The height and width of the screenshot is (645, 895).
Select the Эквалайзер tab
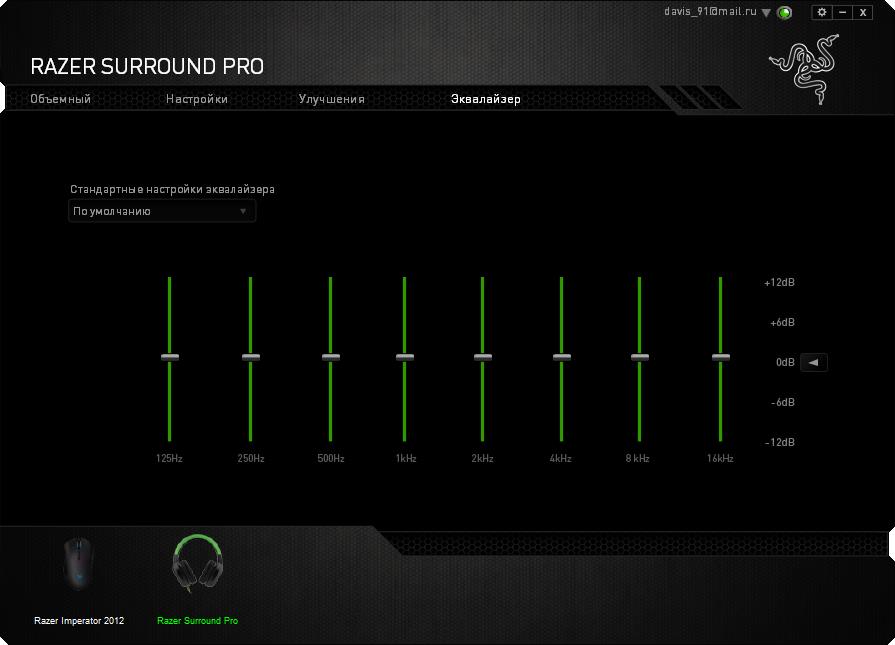(486, 99)
